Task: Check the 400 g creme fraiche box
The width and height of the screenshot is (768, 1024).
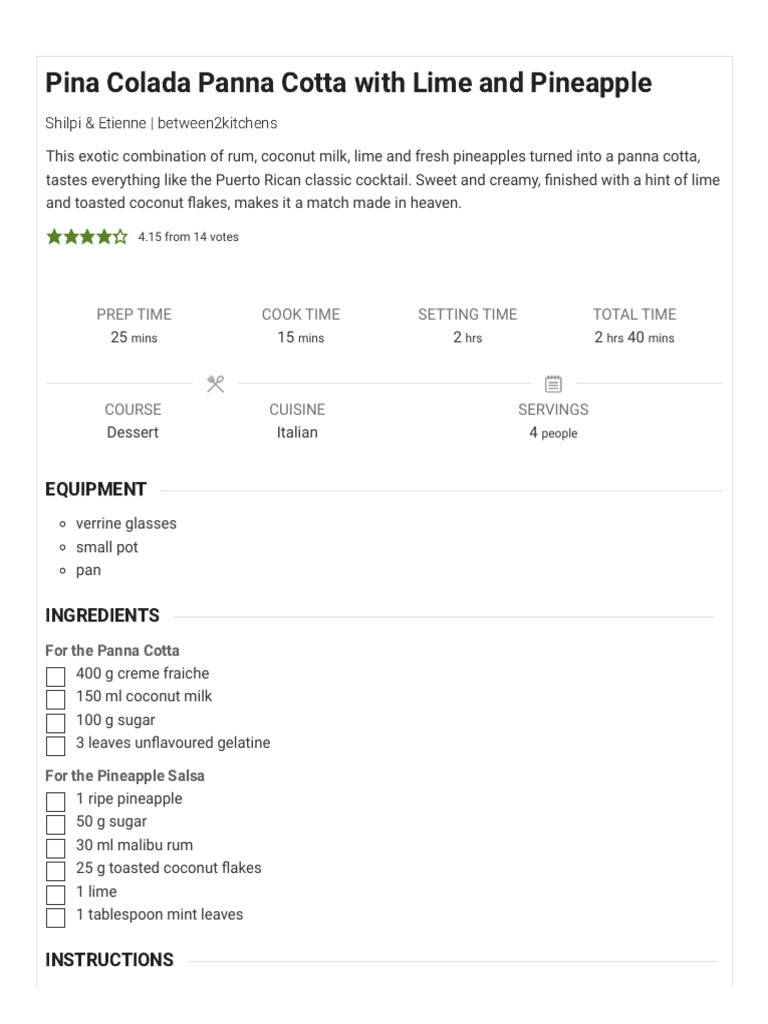Action: pos(56,677)
